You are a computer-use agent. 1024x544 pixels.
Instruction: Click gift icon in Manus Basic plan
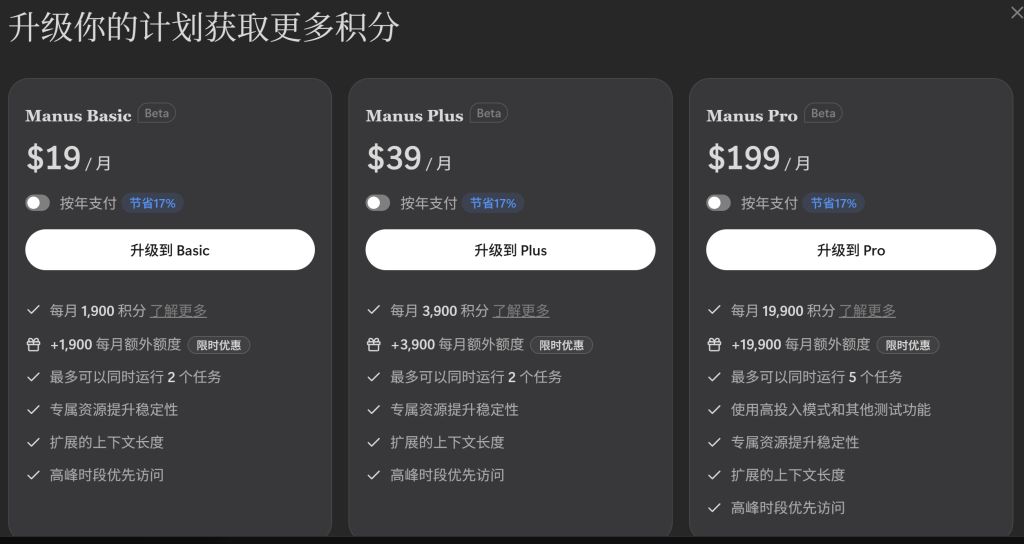click(33, 345)
